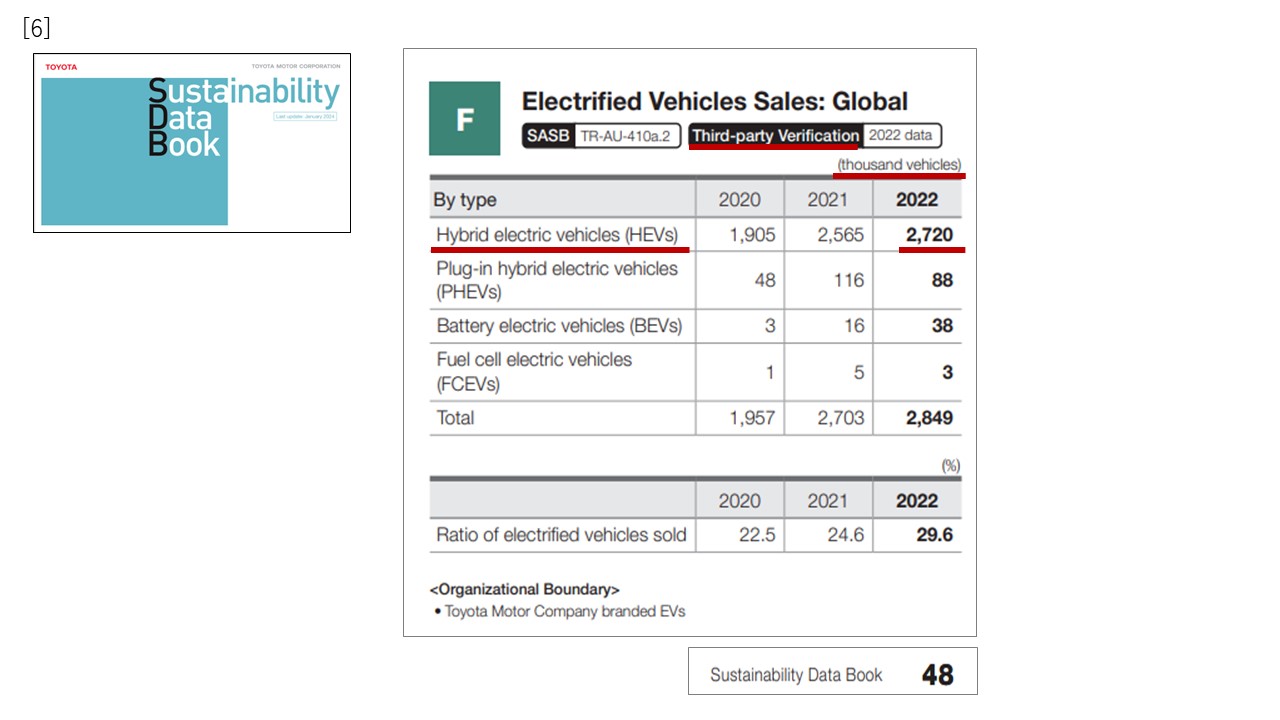
Task: Select the TR-AU-410a.2 code label
Action: tap(627, 136)
